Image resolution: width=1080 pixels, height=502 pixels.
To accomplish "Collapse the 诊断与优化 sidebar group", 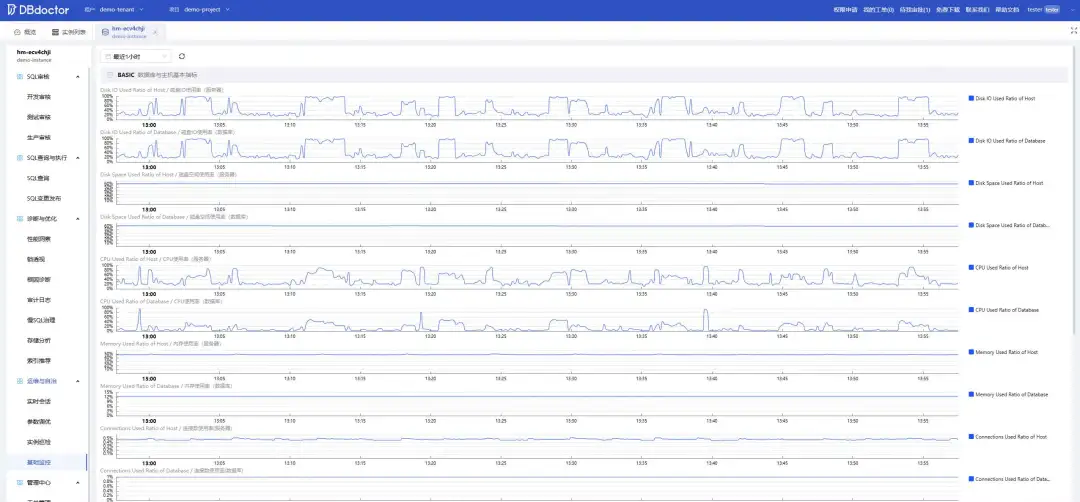I will [78, 218].
